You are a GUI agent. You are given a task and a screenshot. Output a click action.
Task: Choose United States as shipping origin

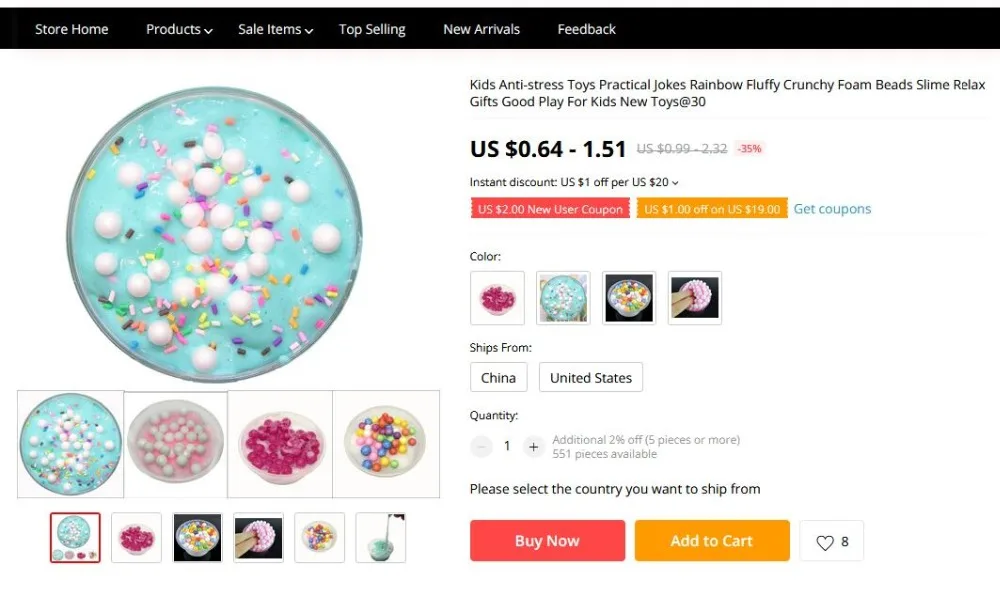591,378
